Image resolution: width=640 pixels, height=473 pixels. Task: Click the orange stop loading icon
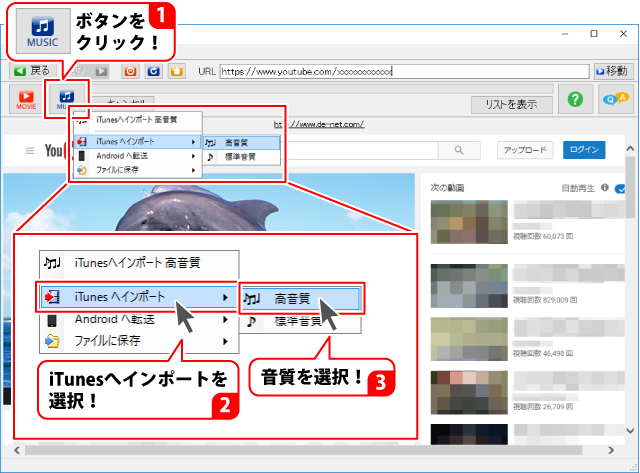point(130,71)
